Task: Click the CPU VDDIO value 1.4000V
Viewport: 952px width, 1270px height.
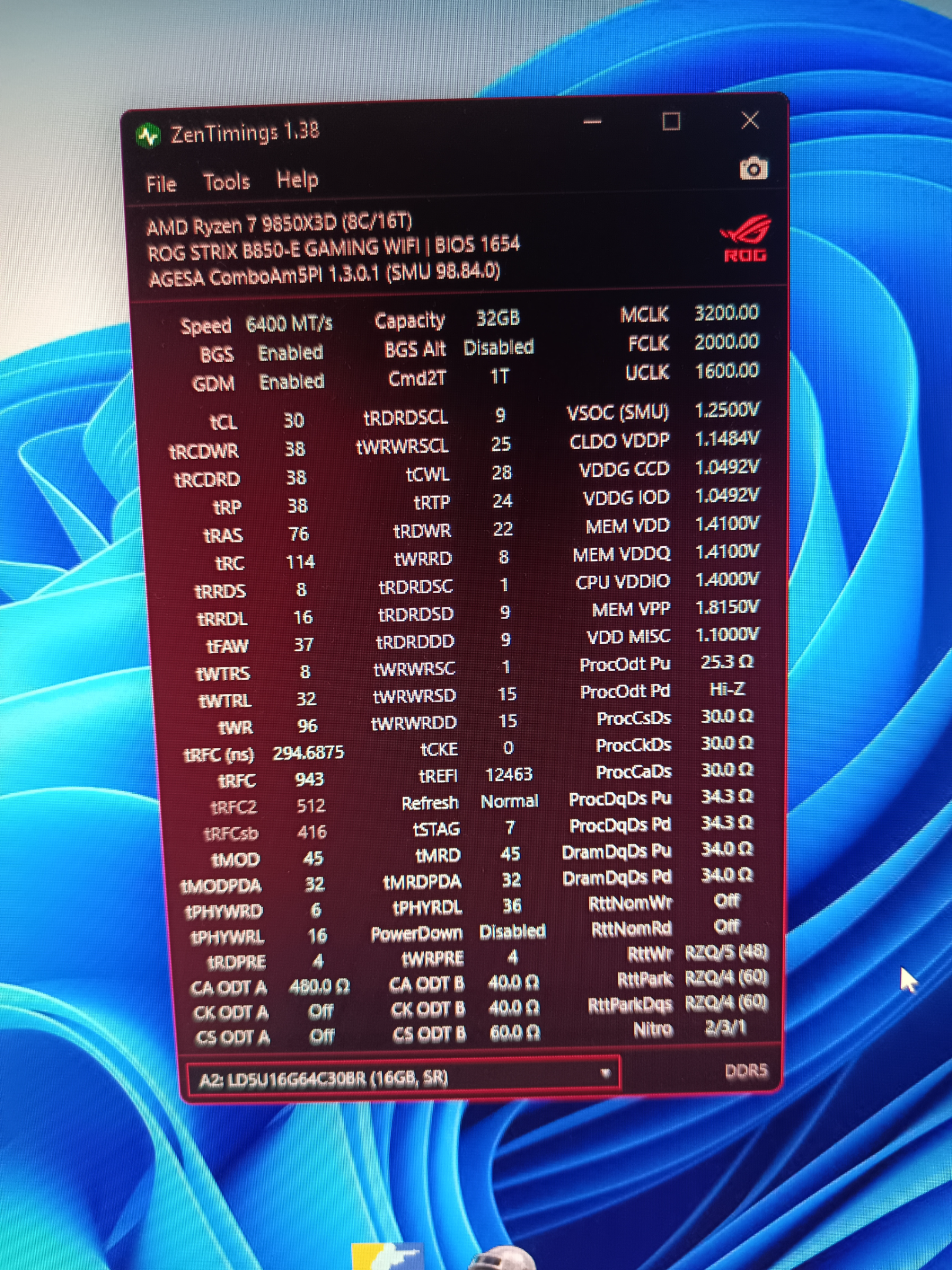Action: (728, 580)
